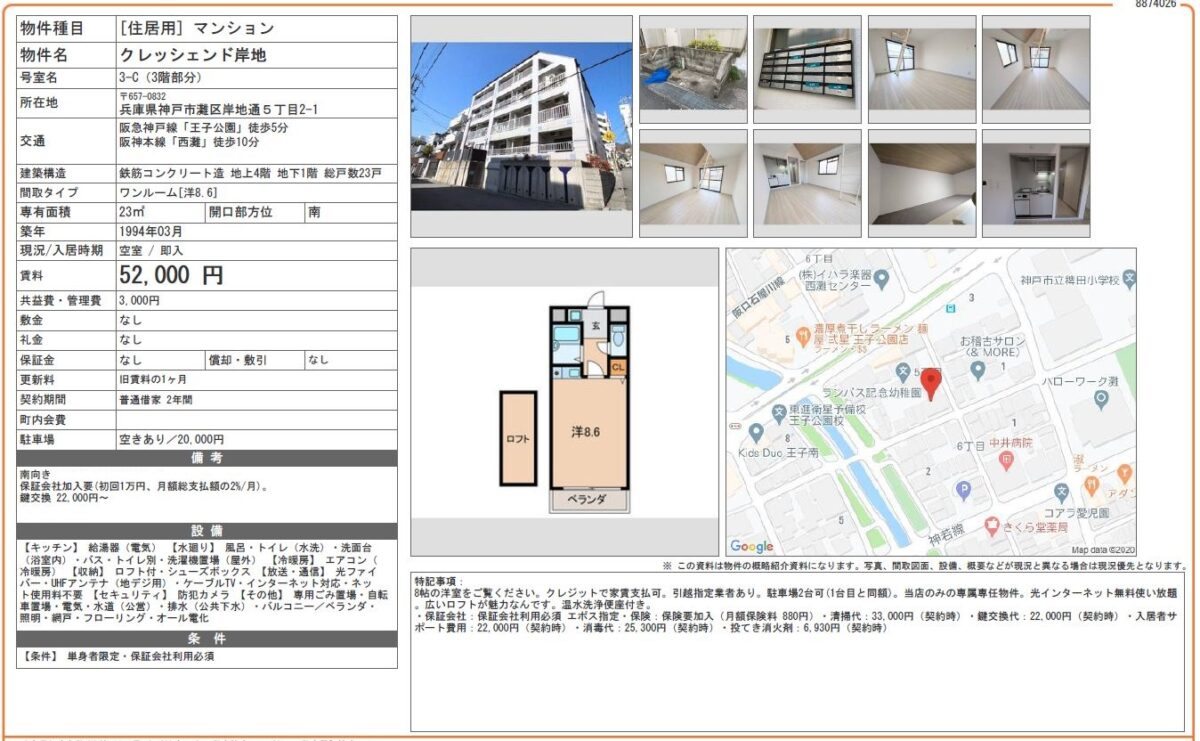Image resolution: width=1200 pixels, height=741 pixels.
Task: Click the ベランダ area on floor plan
Action: (589, 499)
